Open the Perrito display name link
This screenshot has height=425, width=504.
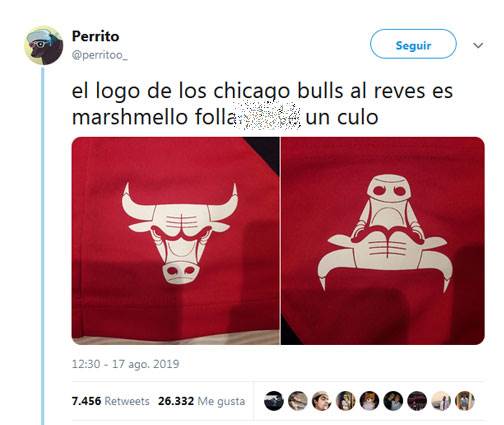[x=95, y=36]
